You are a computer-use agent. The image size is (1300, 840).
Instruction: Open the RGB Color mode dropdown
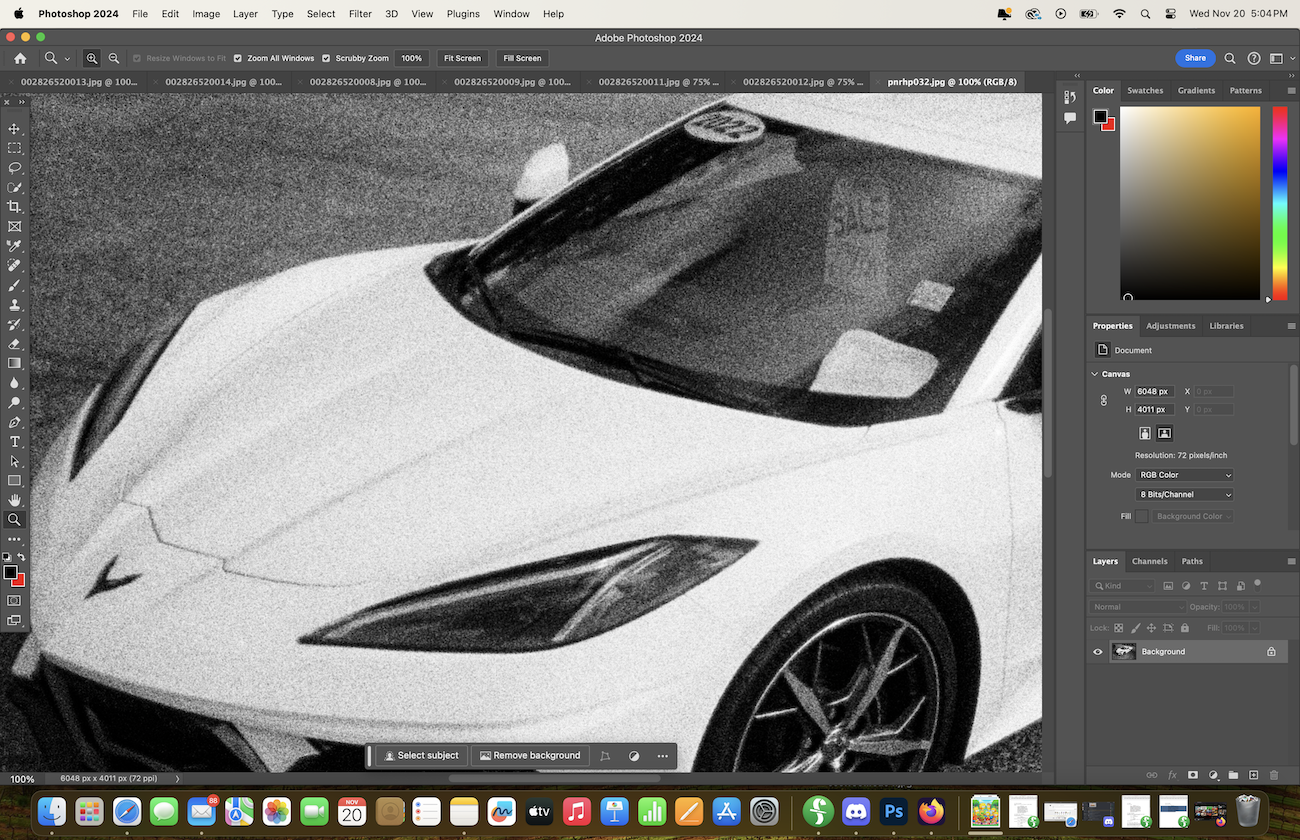tap(1185, 475)
